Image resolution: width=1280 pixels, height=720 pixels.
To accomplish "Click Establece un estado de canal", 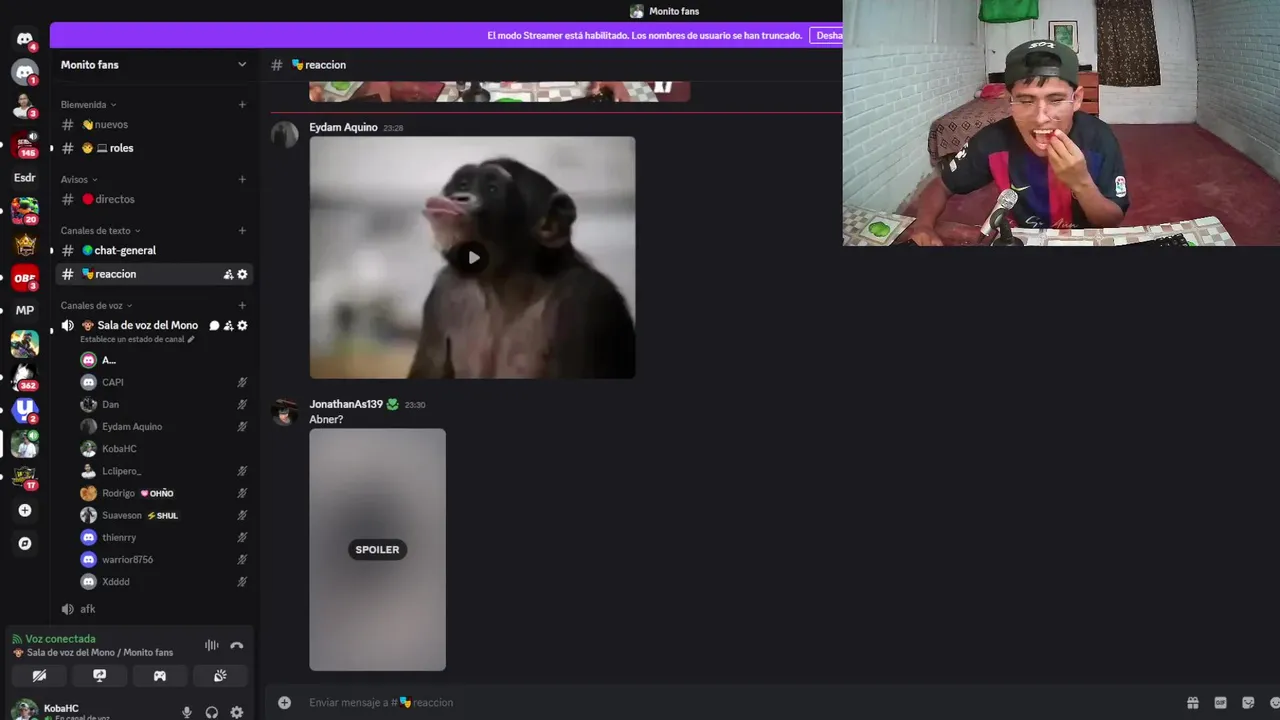I will [x=137, y=339].
